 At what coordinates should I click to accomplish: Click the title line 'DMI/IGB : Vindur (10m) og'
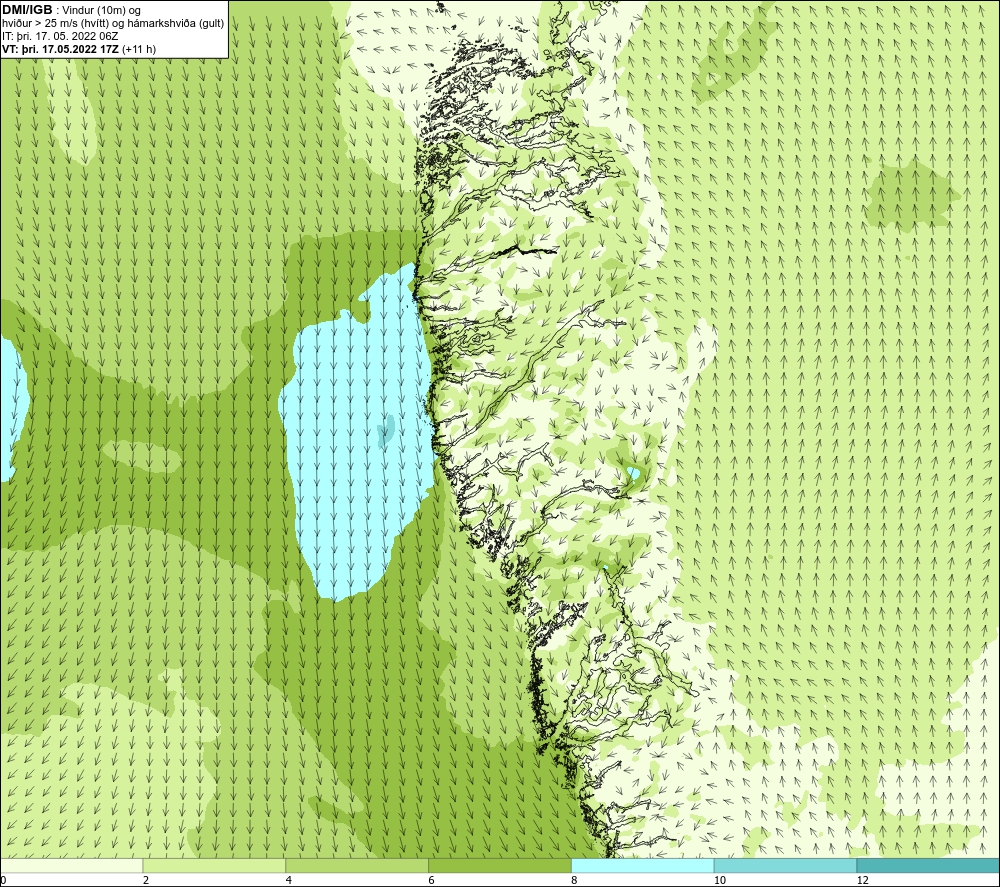72,10
